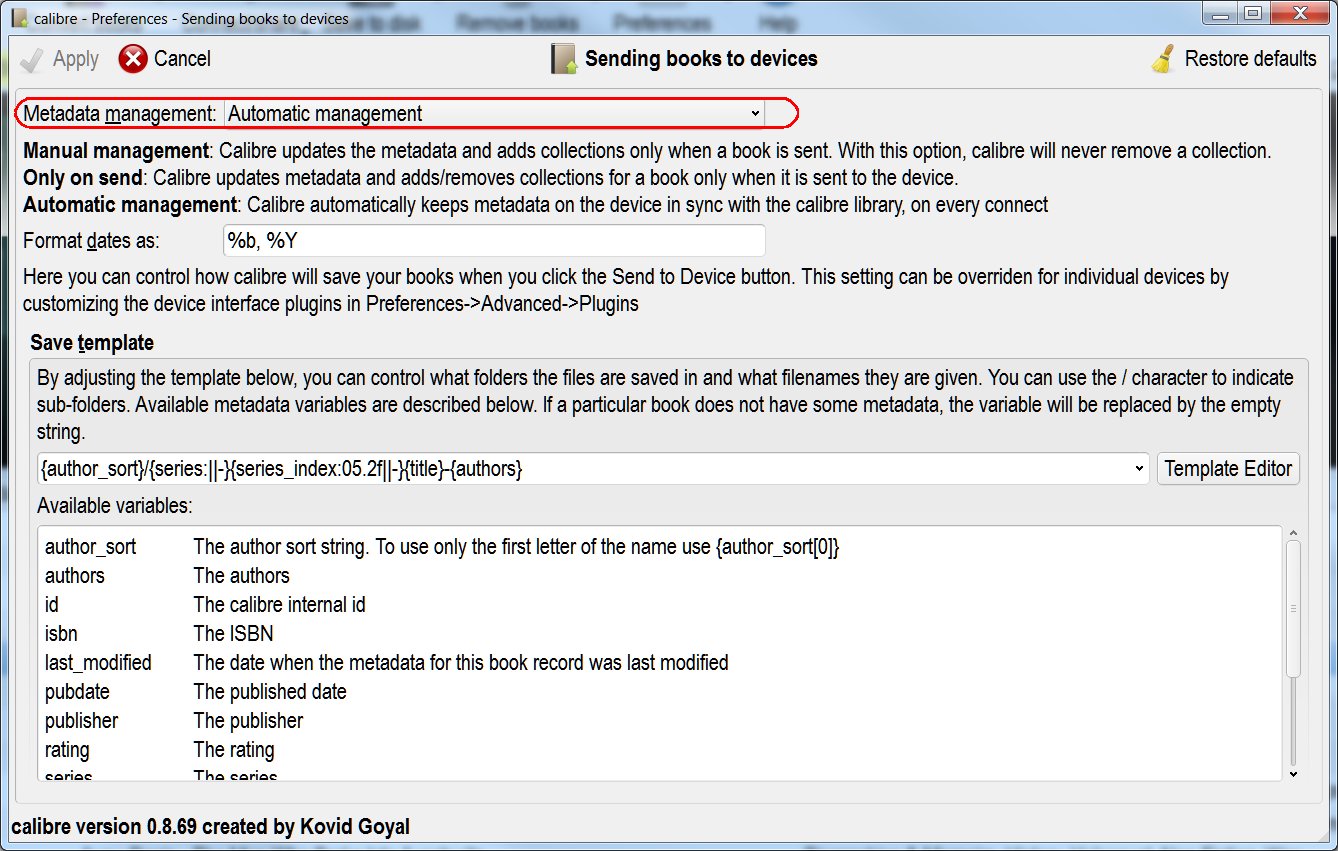The width and height of the screenshot is (1338, 851).
Task: Click the "Save template" group heading
Action: coord(92,343)
